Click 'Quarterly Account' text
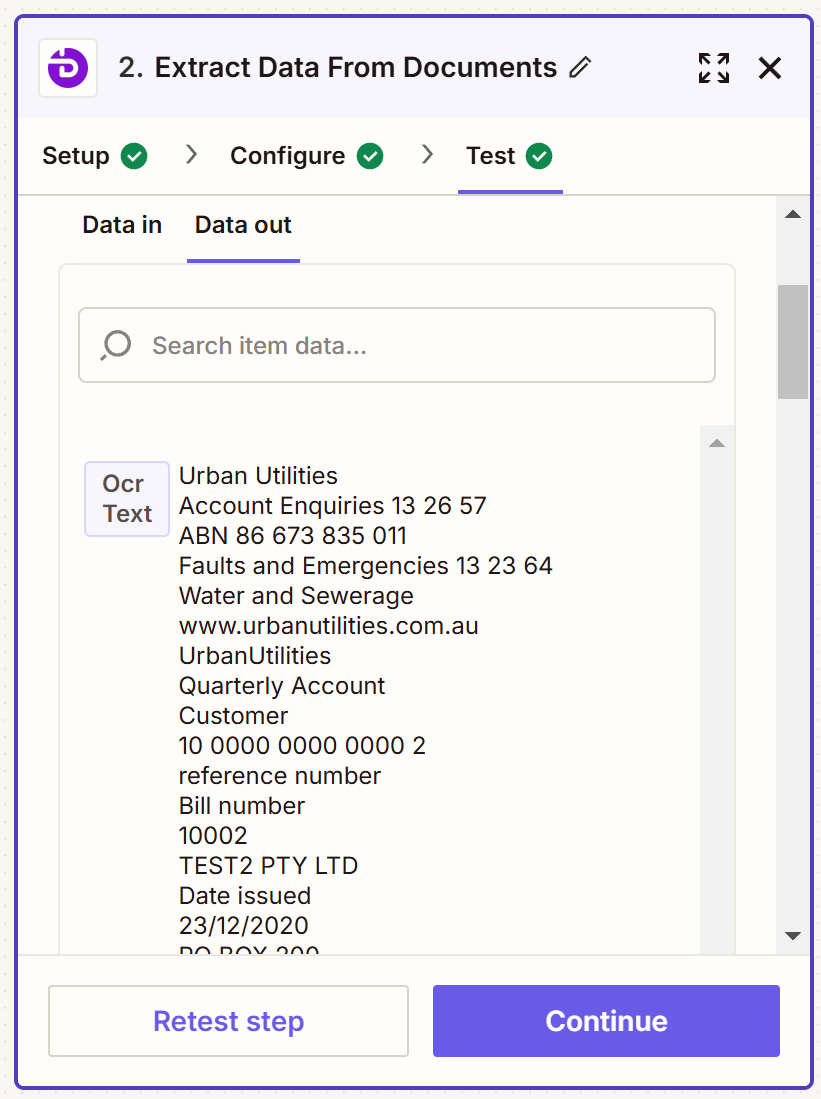 point(282,685)
